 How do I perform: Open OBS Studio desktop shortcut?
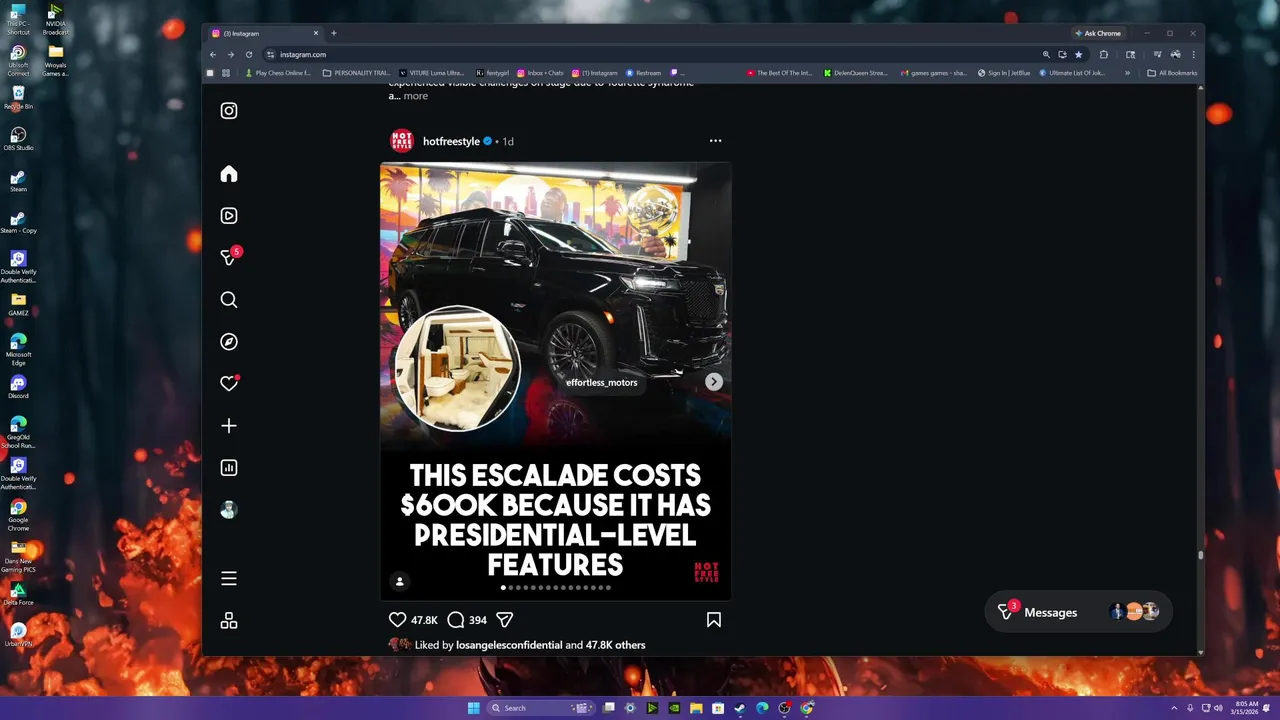pos(18,139)
